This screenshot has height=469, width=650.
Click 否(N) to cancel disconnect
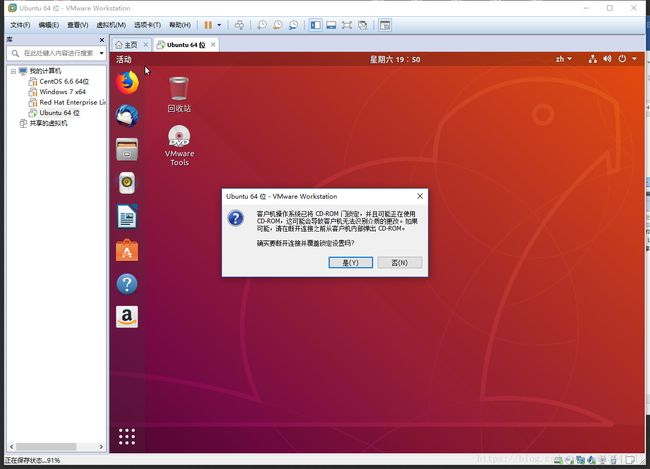coord(400,262)
